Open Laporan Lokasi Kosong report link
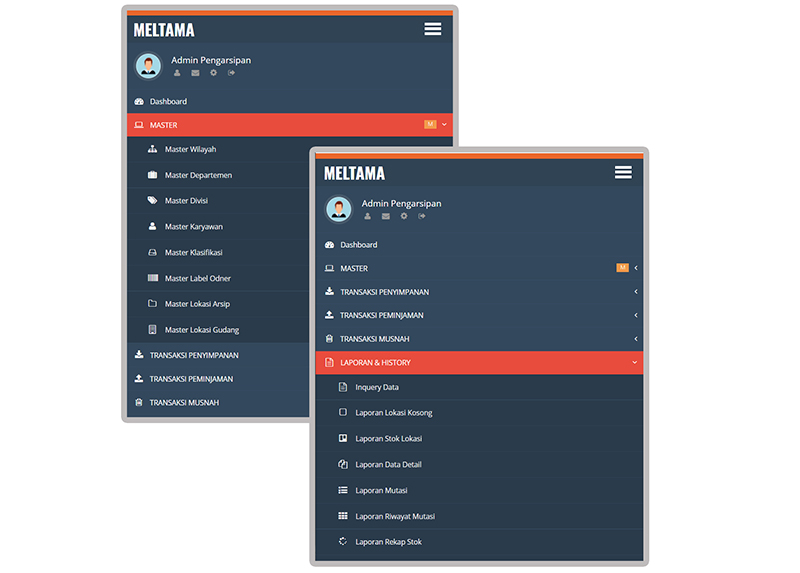Viewport: 800px width, 573px height. pos(393,413)
